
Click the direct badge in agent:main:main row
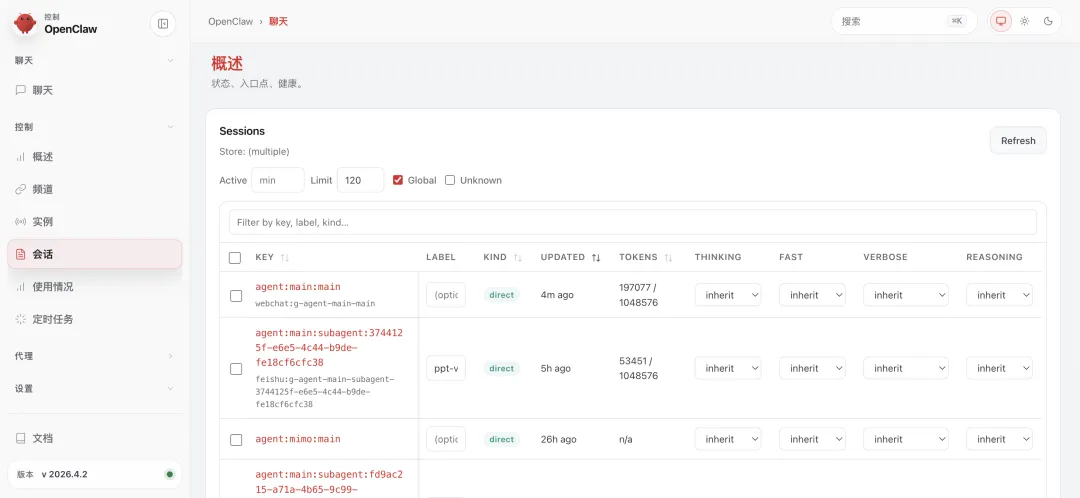(501, 295)
